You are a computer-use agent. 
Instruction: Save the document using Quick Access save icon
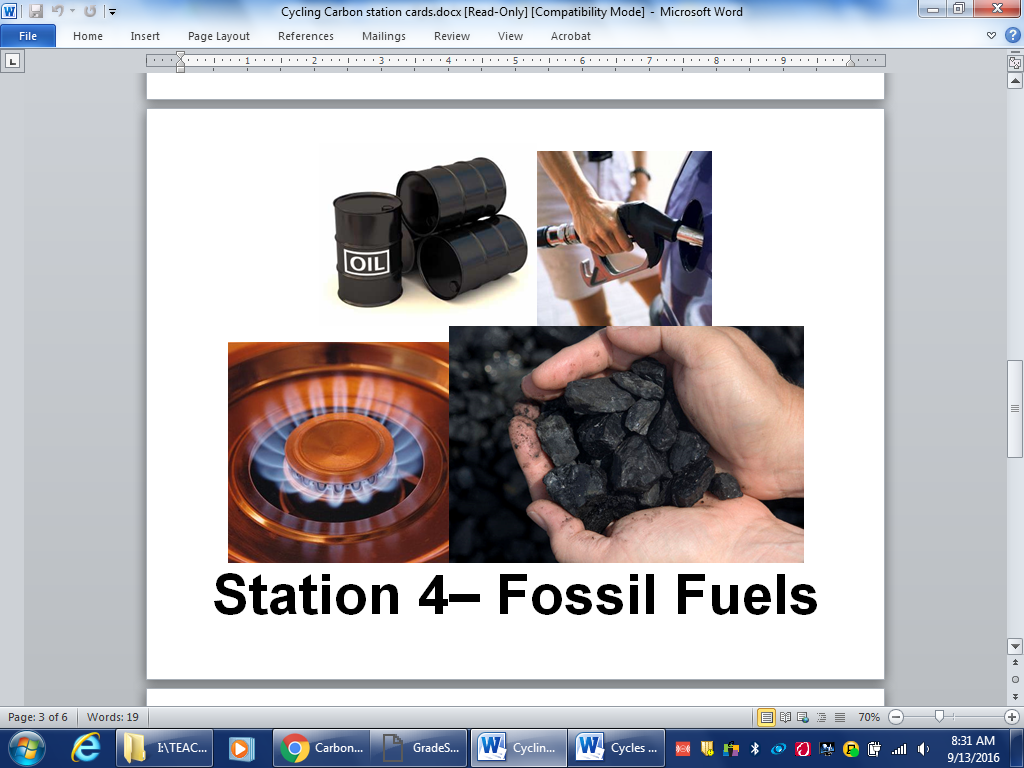35,11
